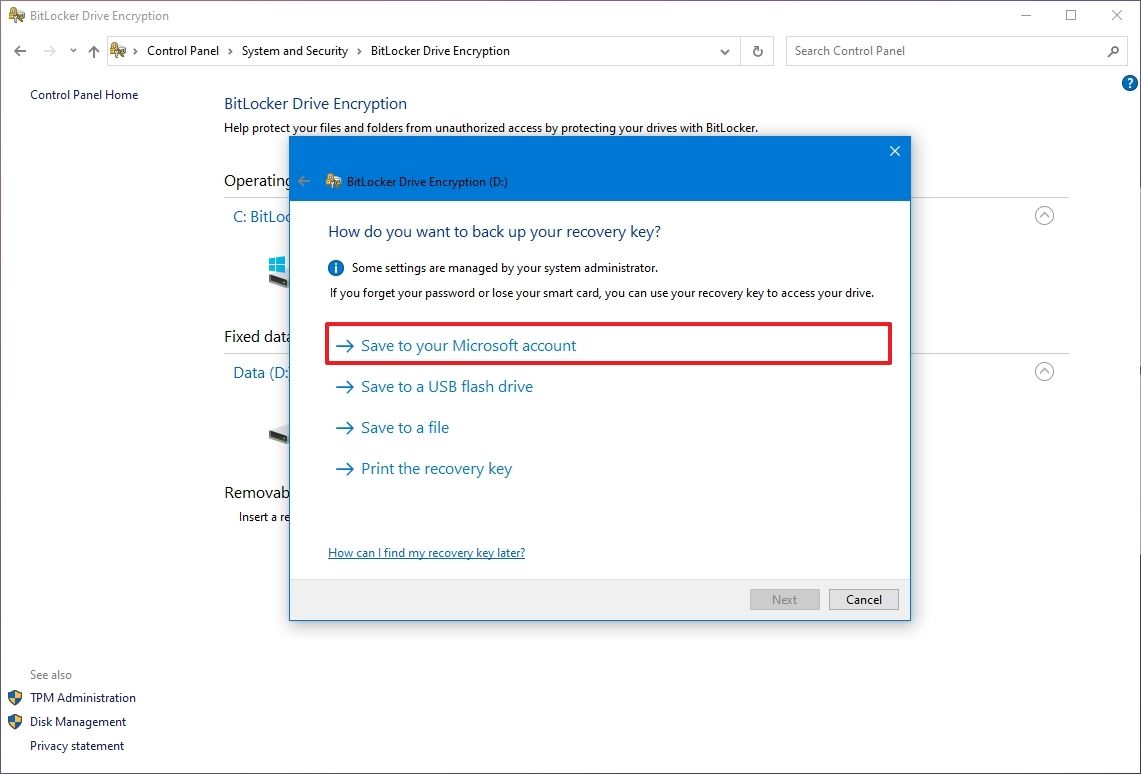Open the Privacy statement link

pos(77,745)
